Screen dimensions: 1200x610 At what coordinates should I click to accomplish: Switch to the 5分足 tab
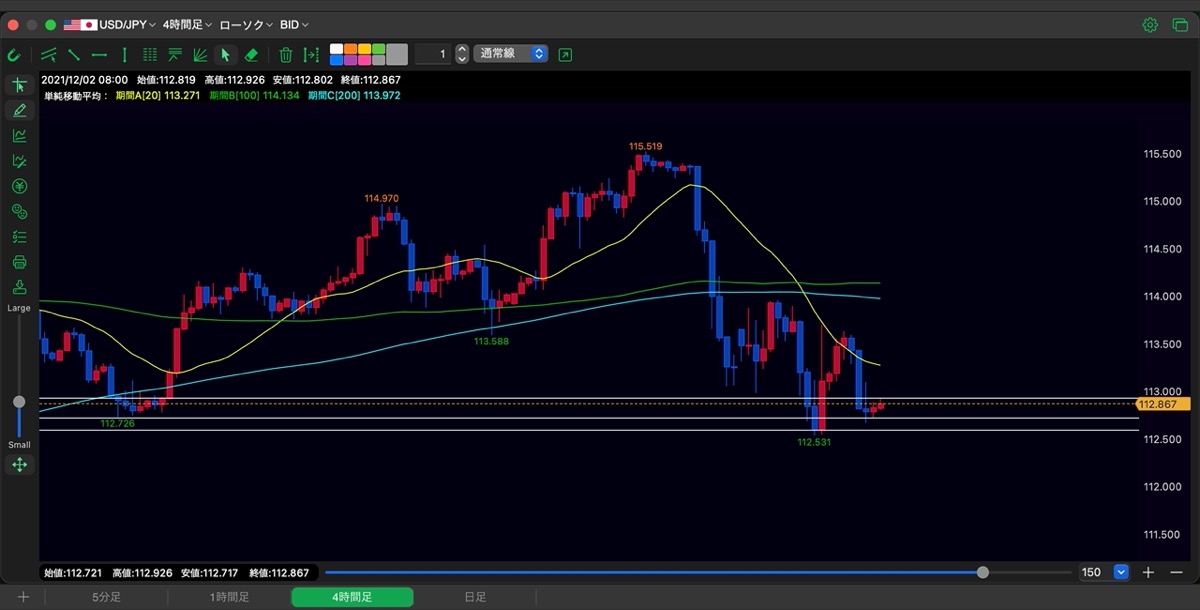[106, 597]
